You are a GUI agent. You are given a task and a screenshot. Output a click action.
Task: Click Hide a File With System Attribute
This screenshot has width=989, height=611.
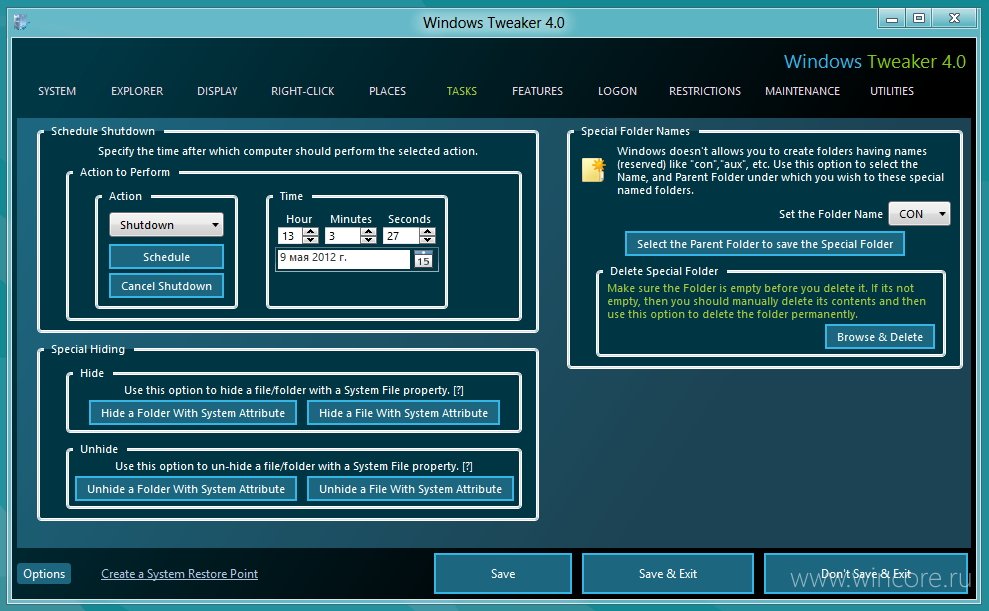click(x=404, y=413)
